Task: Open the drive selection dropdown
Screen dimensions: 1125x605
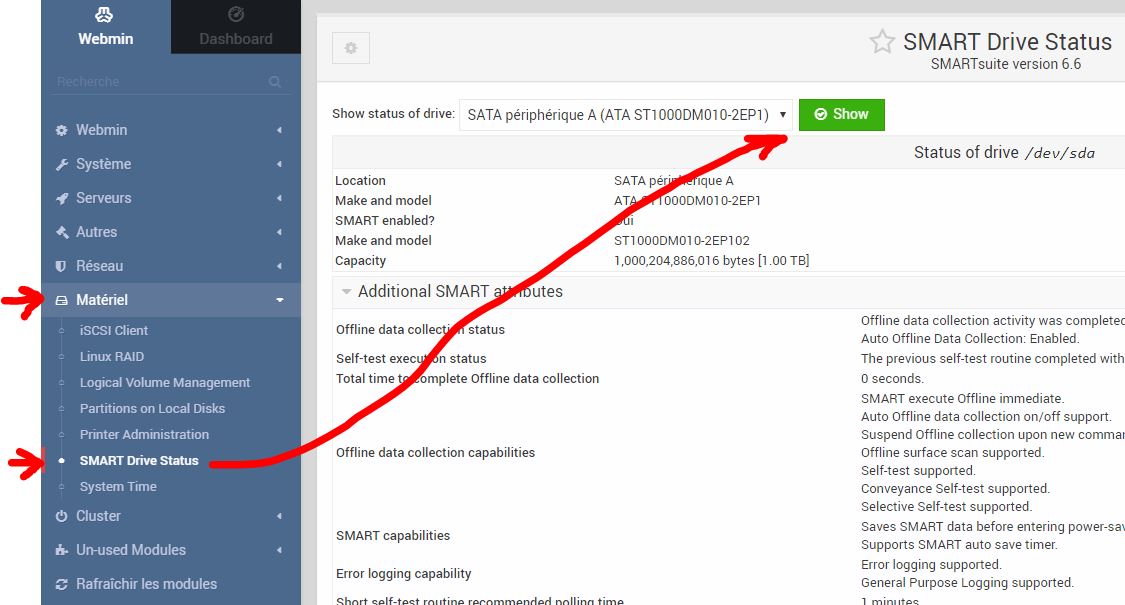Action: click(626, 115)
